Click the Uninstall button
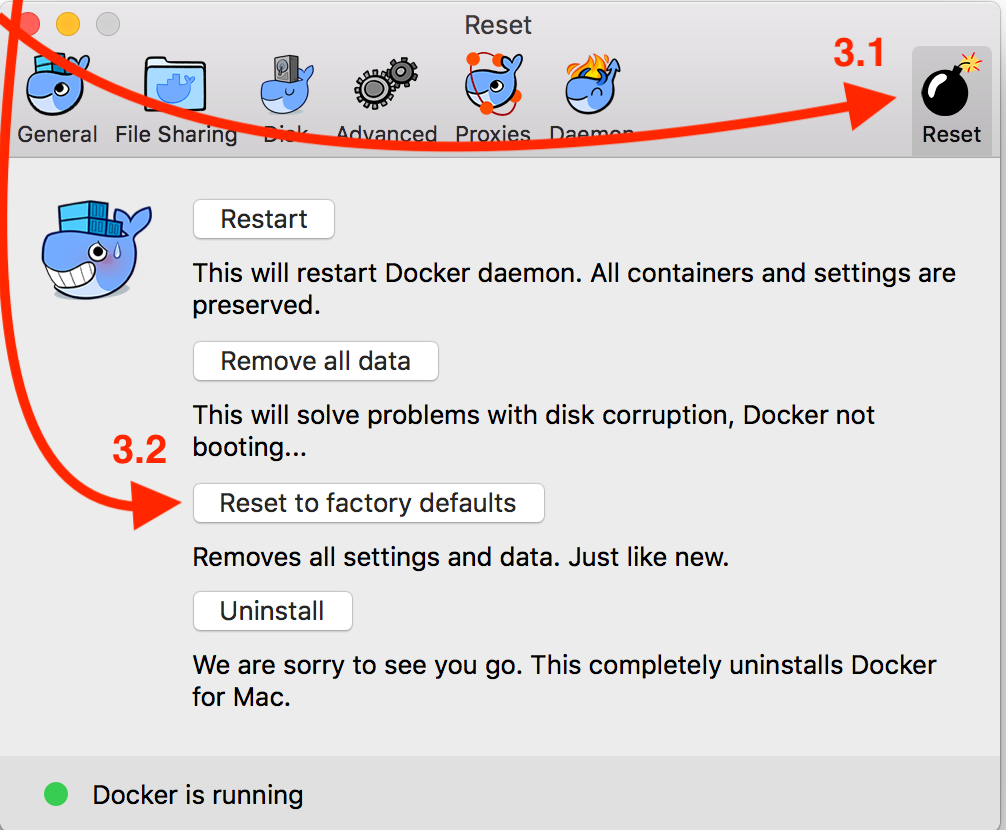The height and width of the screenshot is (830, 1006). (x=272, y=611)
